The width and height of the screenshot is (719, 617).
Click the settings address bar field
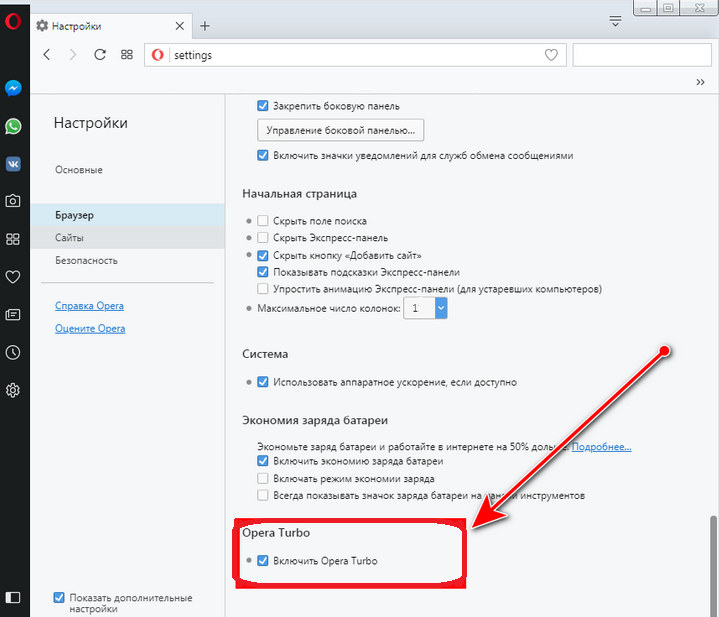coord(355,55)
